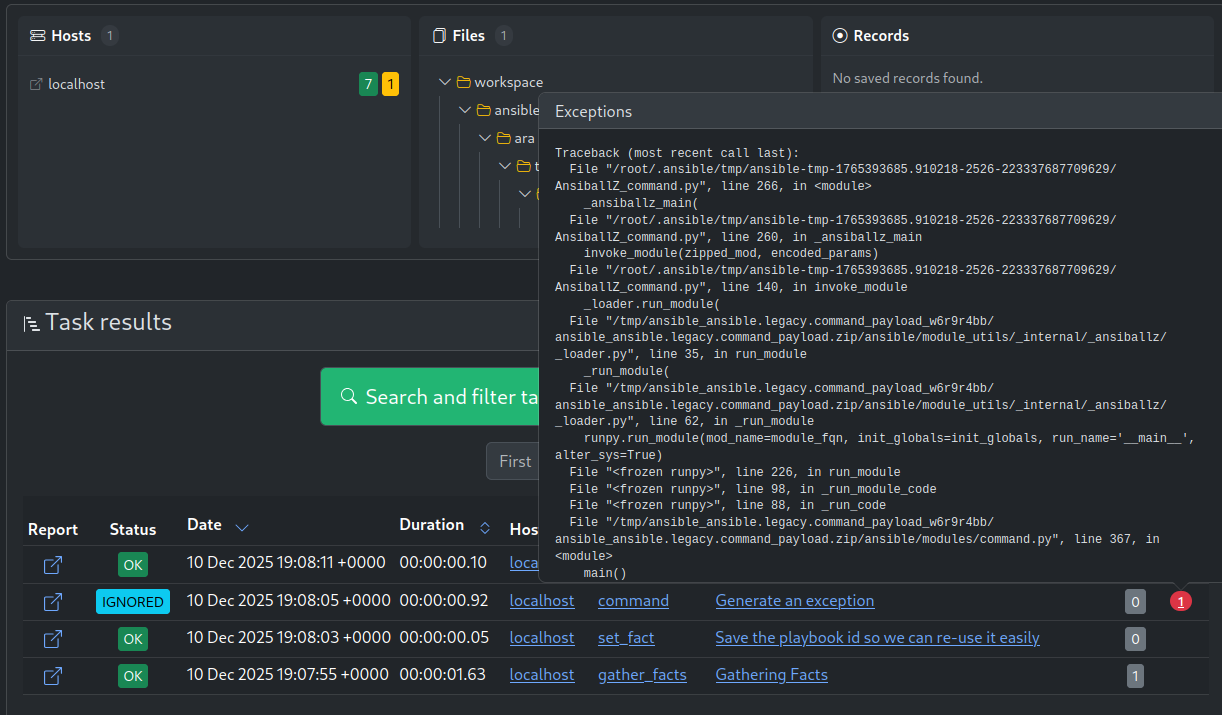Click the external link icon beside localhost host

37,85
